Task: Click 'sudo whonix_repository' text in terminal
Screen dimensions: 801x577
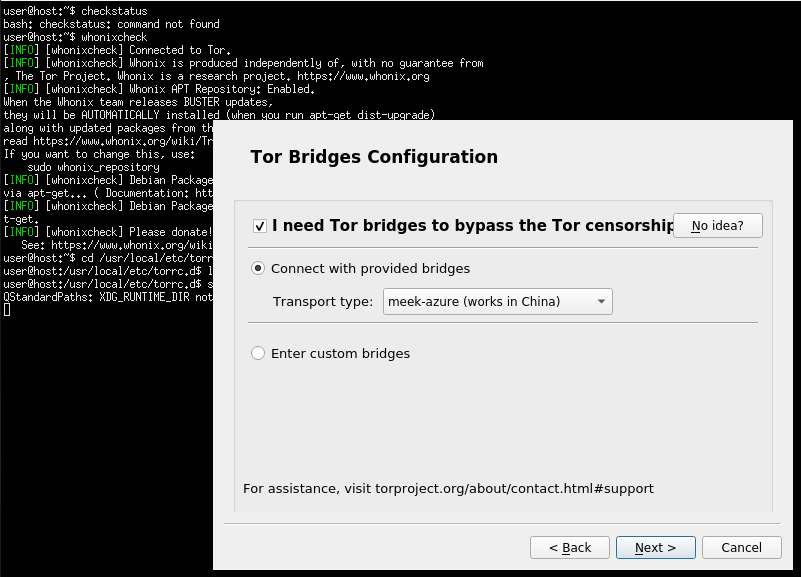Action: click(x=93, y=167)
